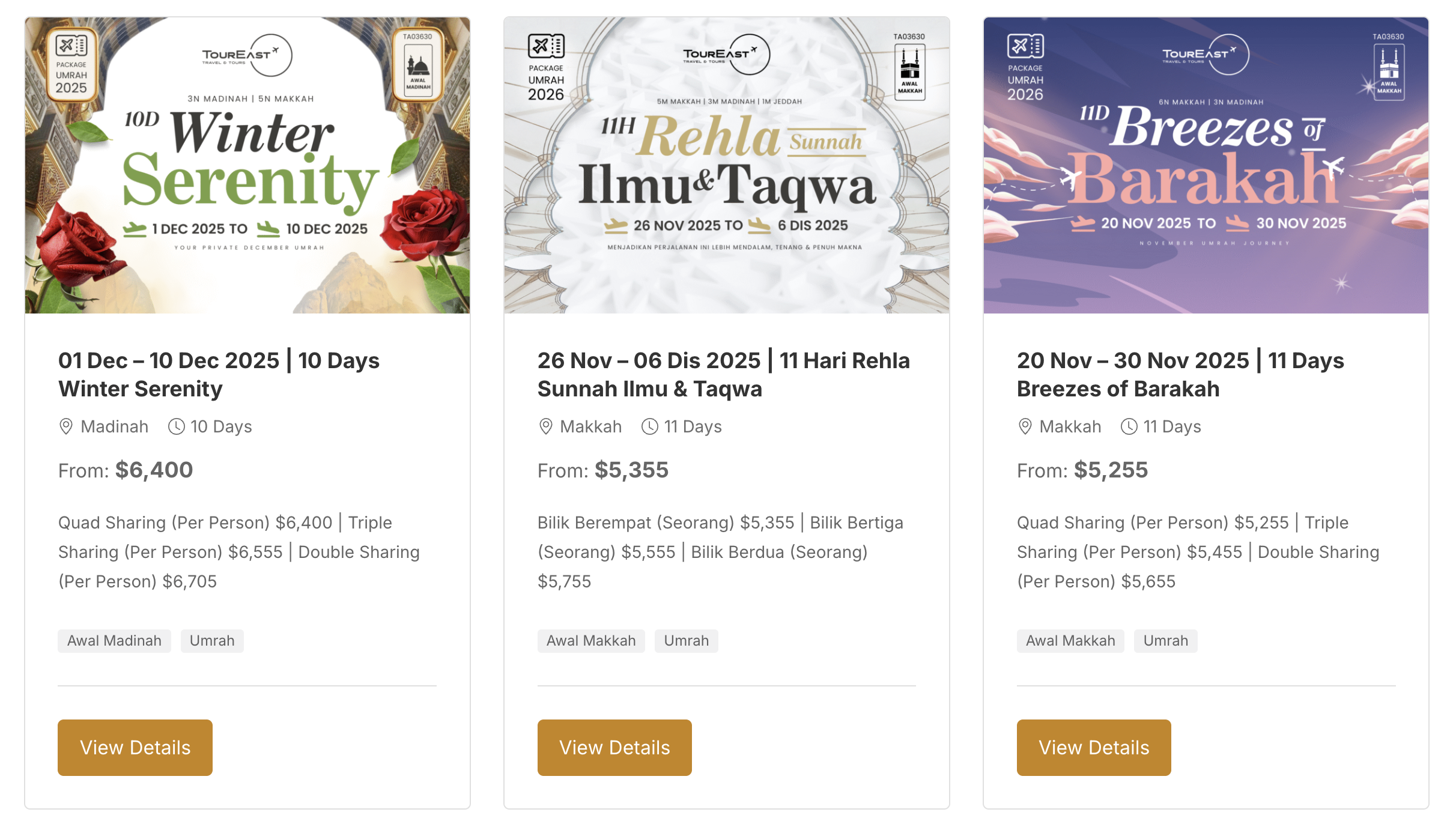
Task: Select Umrah tag on Winter Serenity card
Action: tap(212, 641)
